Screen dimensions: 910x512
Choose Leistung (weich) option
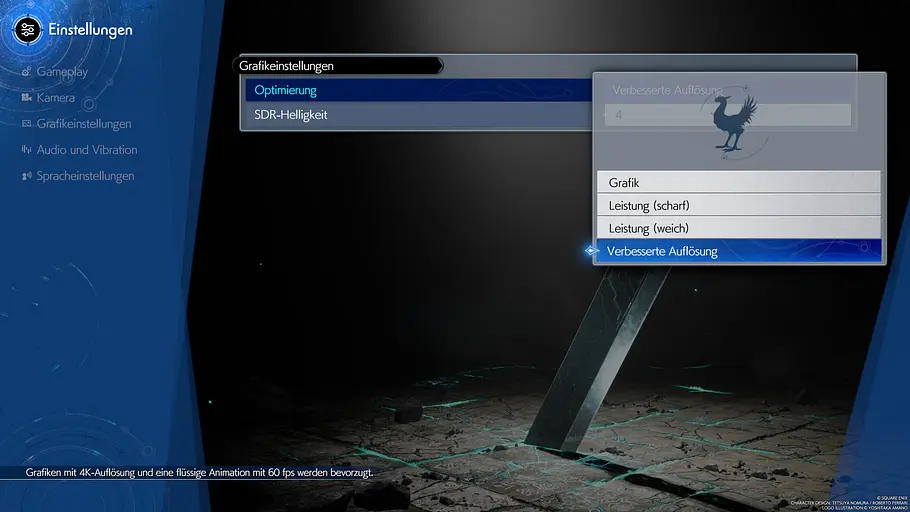pyautogui.click(x=739, y=228)
